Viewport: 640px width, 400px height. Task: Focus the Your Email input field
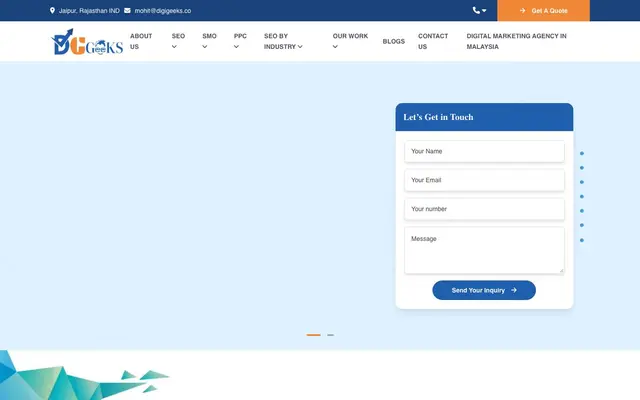click(x=484, y=180)
